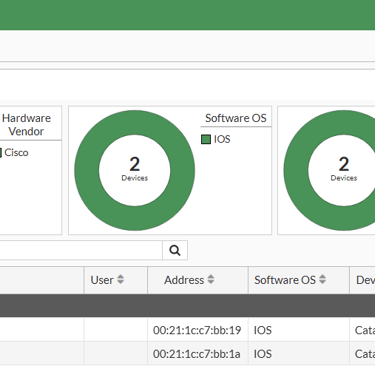Click the magnifier search button
Image resolution: width=375 pixels, height=366 pixels.
coord(175,250)
